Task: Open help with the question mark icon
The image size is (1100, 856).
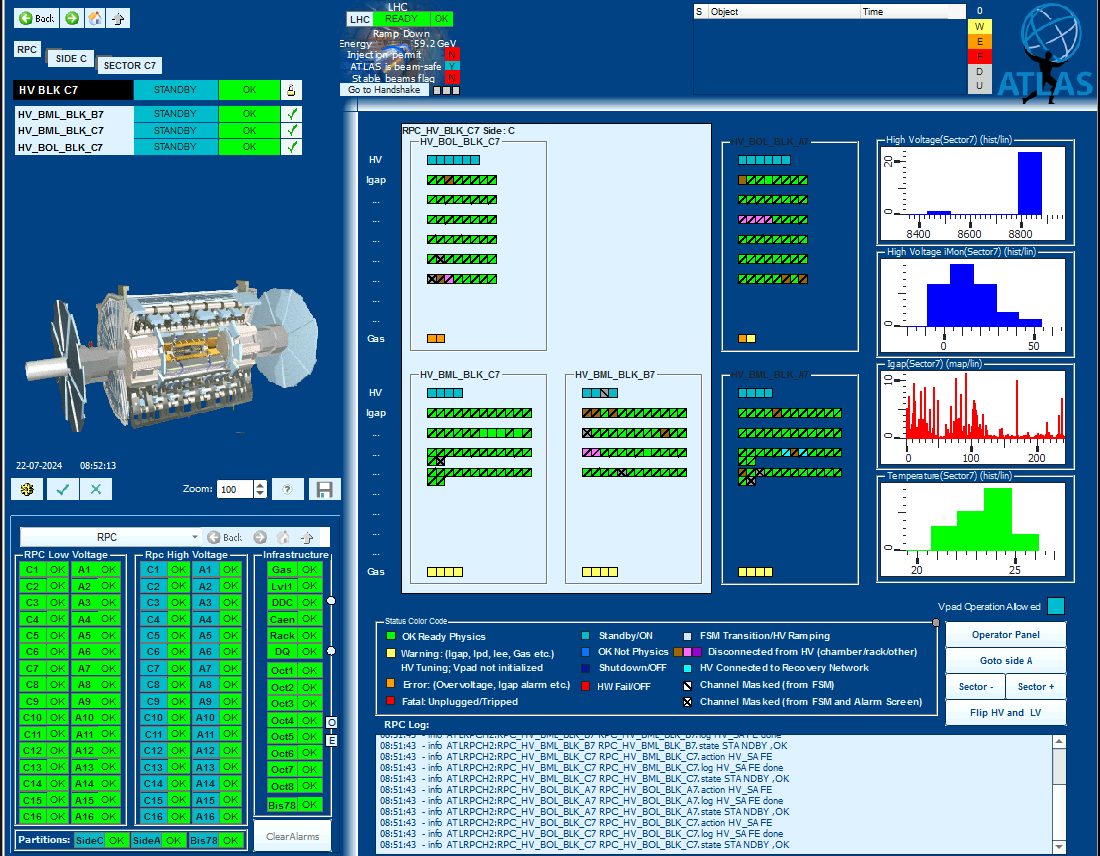Action: coord(288,489)
